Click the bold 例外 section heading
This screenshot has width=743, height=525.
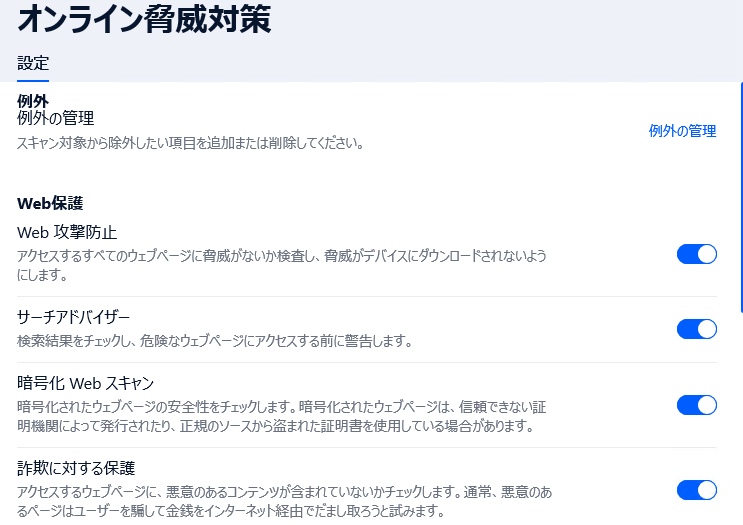click(x=33, y=101)
